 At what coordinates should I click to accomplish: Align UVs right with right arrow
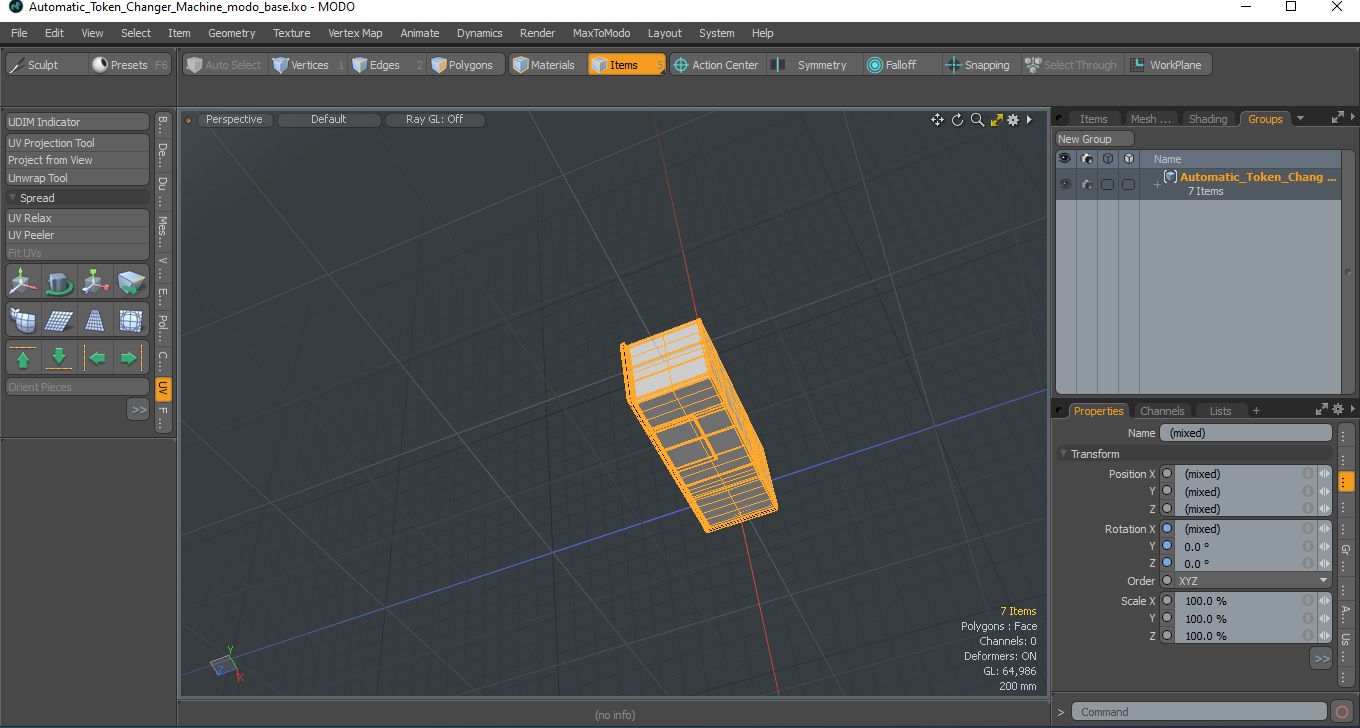pyautogui.click(x=131, y=357)
